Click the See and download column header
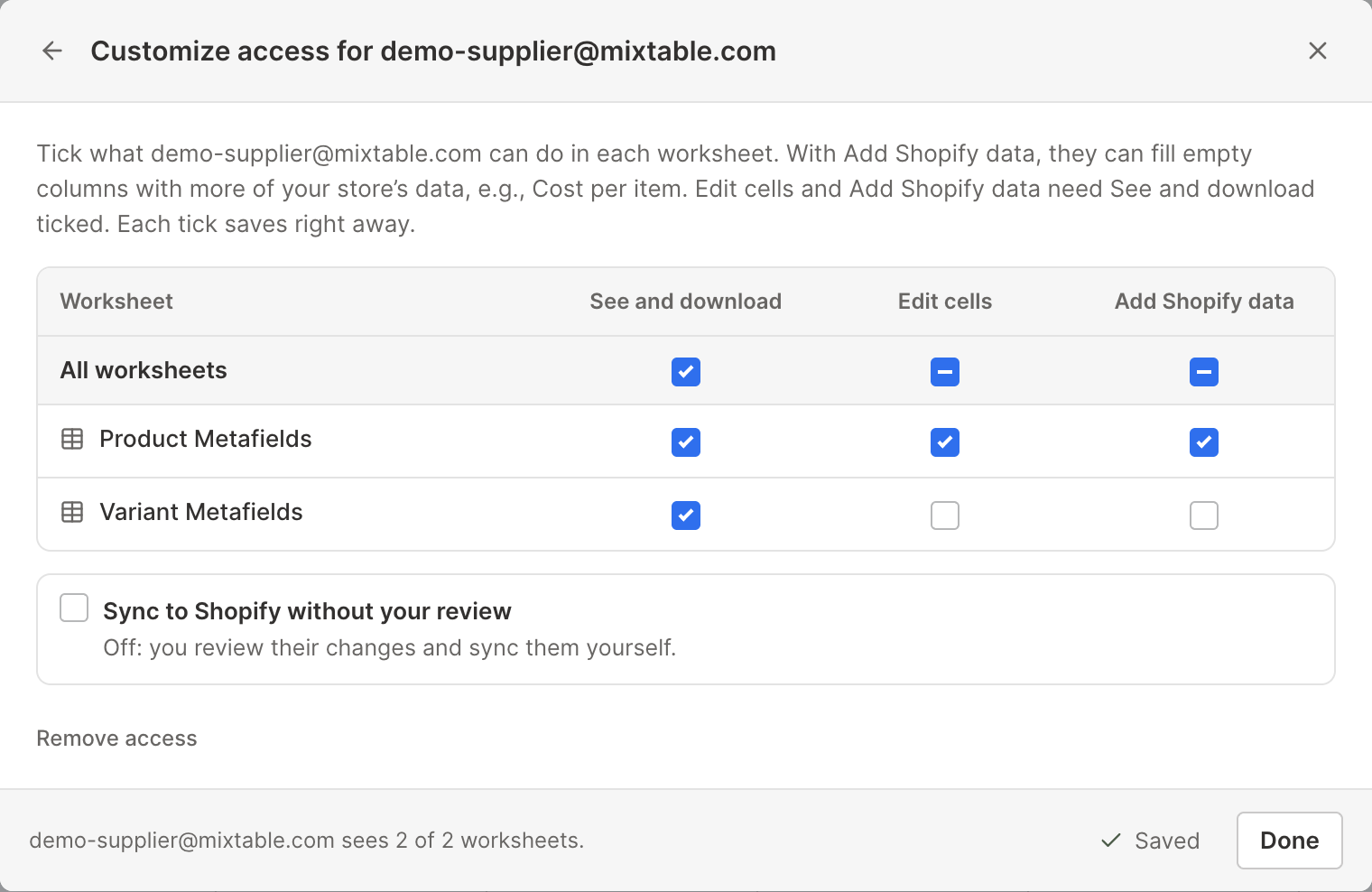This screenshot has width=1372, height=892. 686,302
